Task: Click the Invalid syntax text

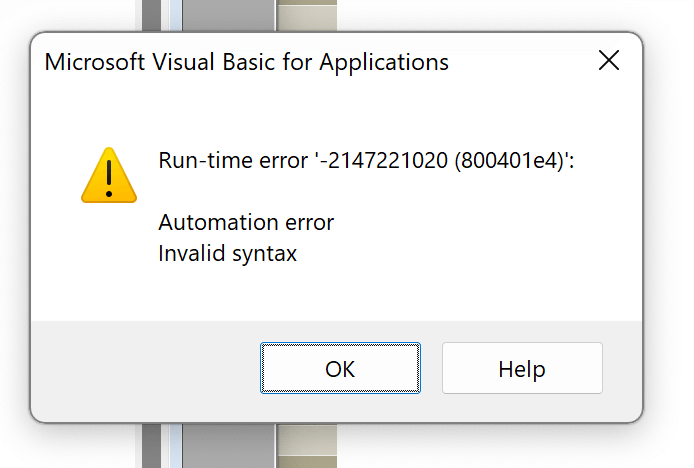Action: (x=227, y=253)
